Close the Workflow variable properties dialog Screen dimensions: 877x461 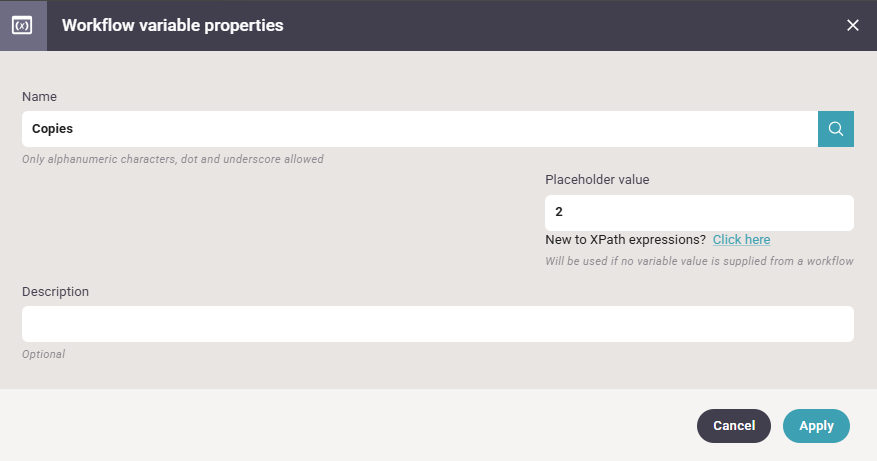coord(852,25)
